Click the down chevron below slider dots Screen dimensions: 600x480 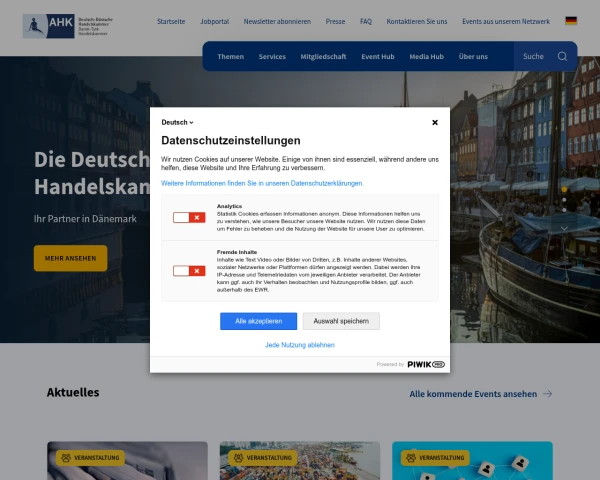click(564, 228)
